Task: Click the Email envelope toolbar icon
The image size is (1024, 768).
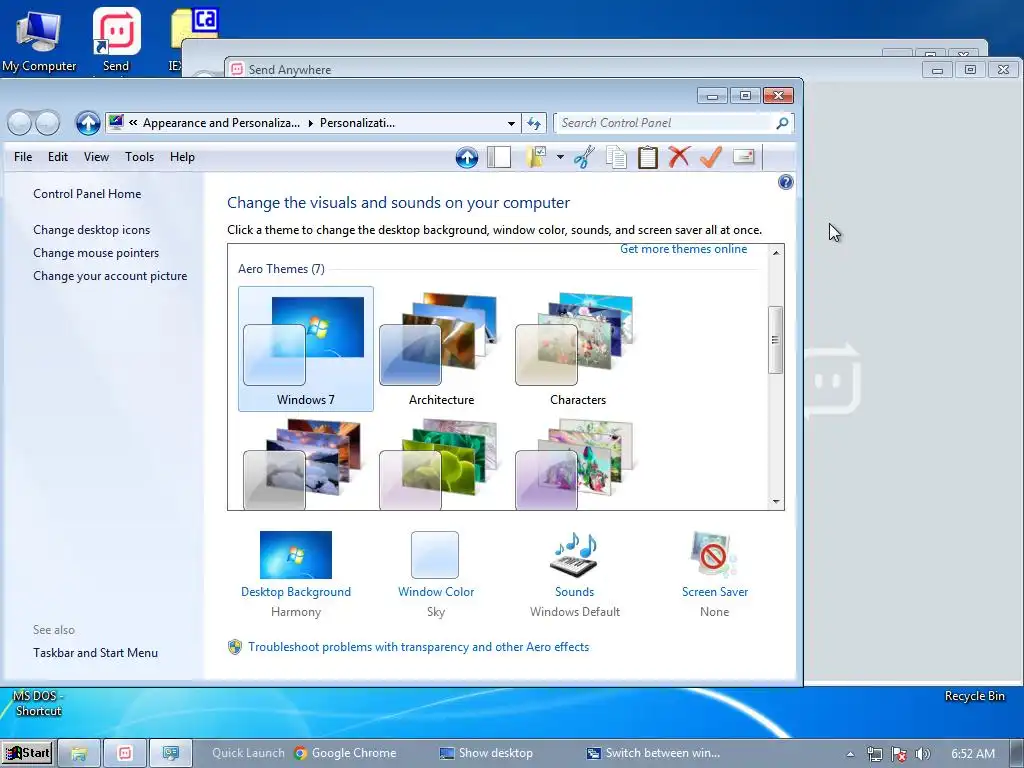Action: click(x=744, y=157)
